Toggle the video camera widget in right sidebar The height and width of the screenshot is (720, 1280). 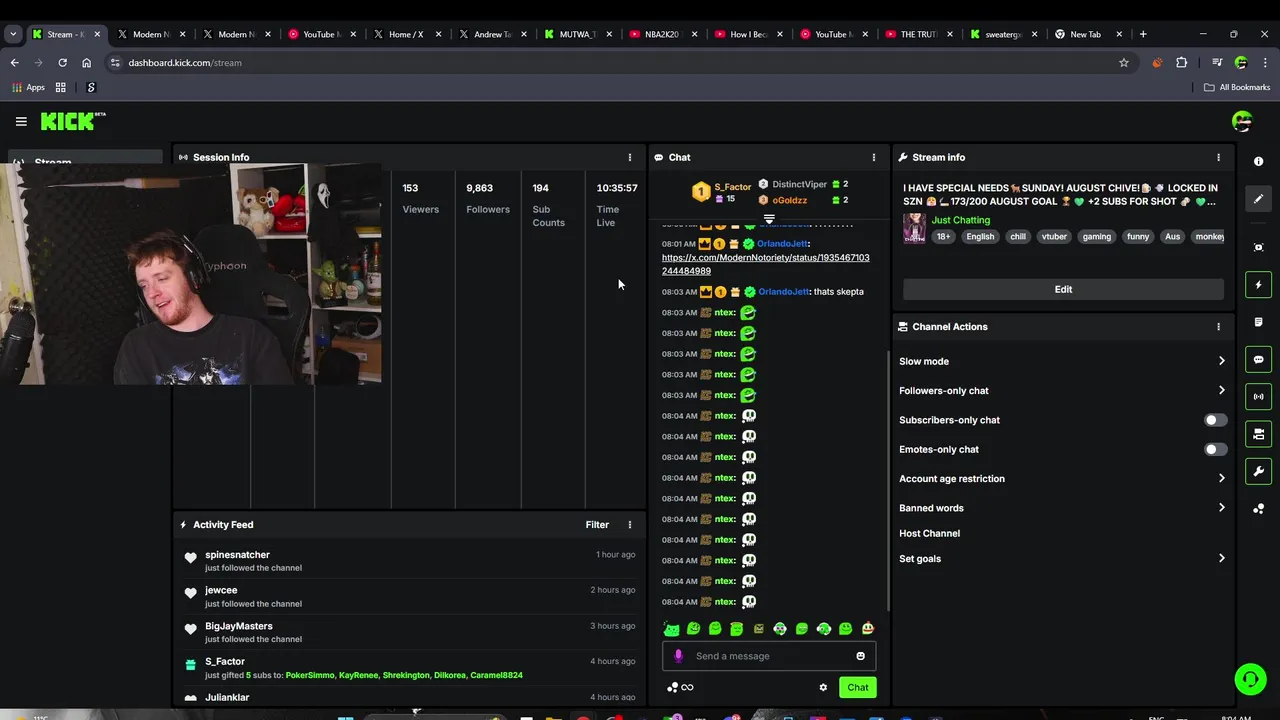(x=1258, y=434)
